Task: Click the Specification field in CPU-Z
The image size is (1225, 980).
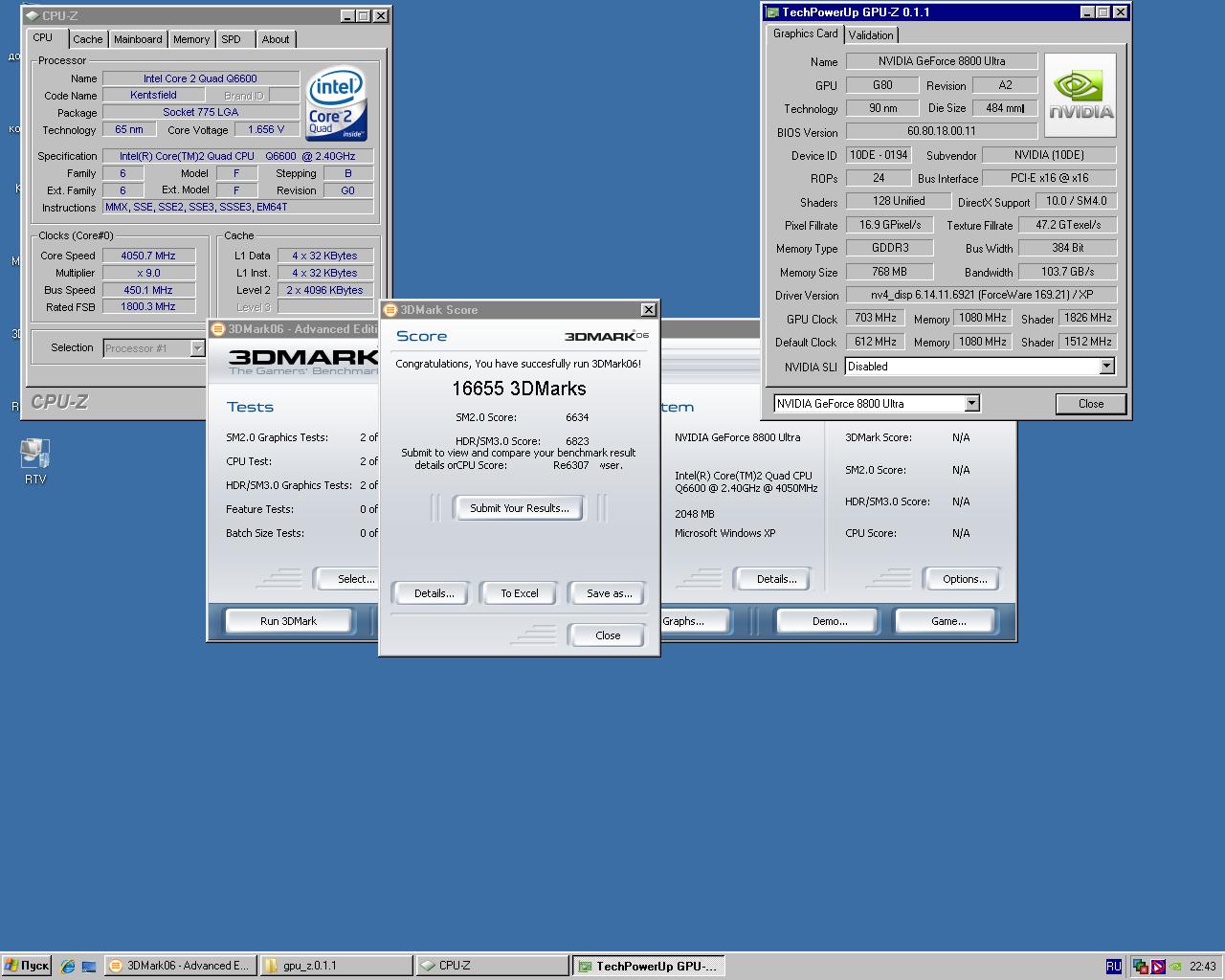Action: [237, 156]
